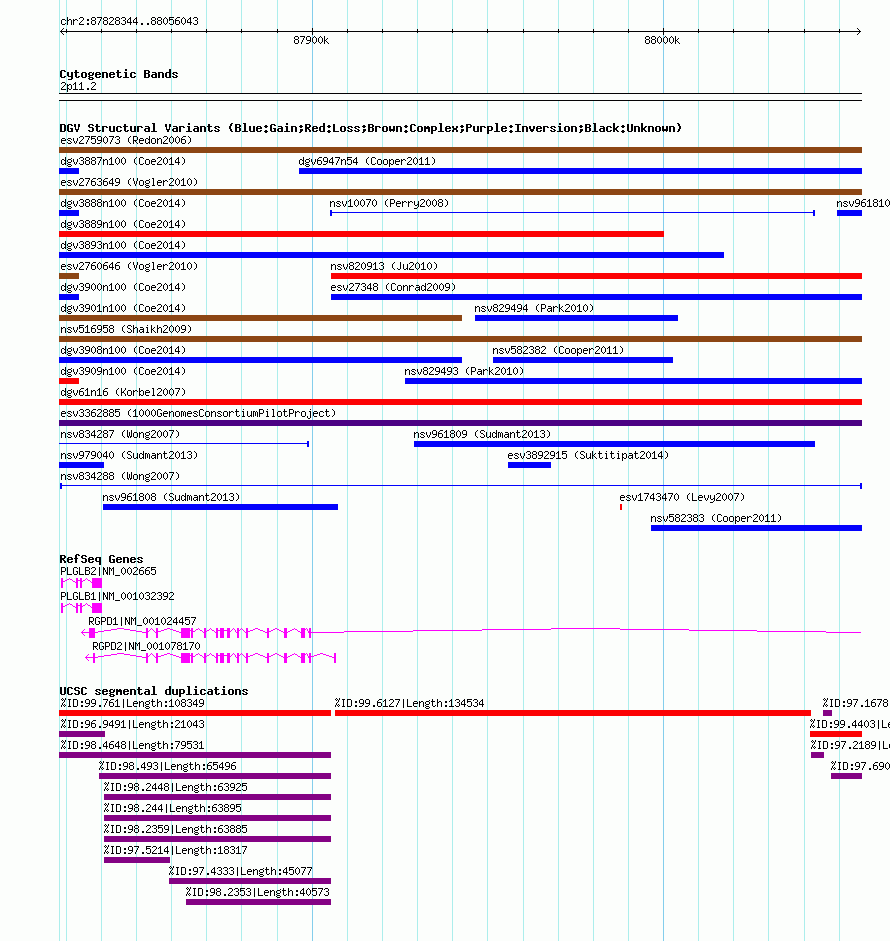
Task: Open the nsv834288 (Wong2007) variant label
Action: [120, 477]
